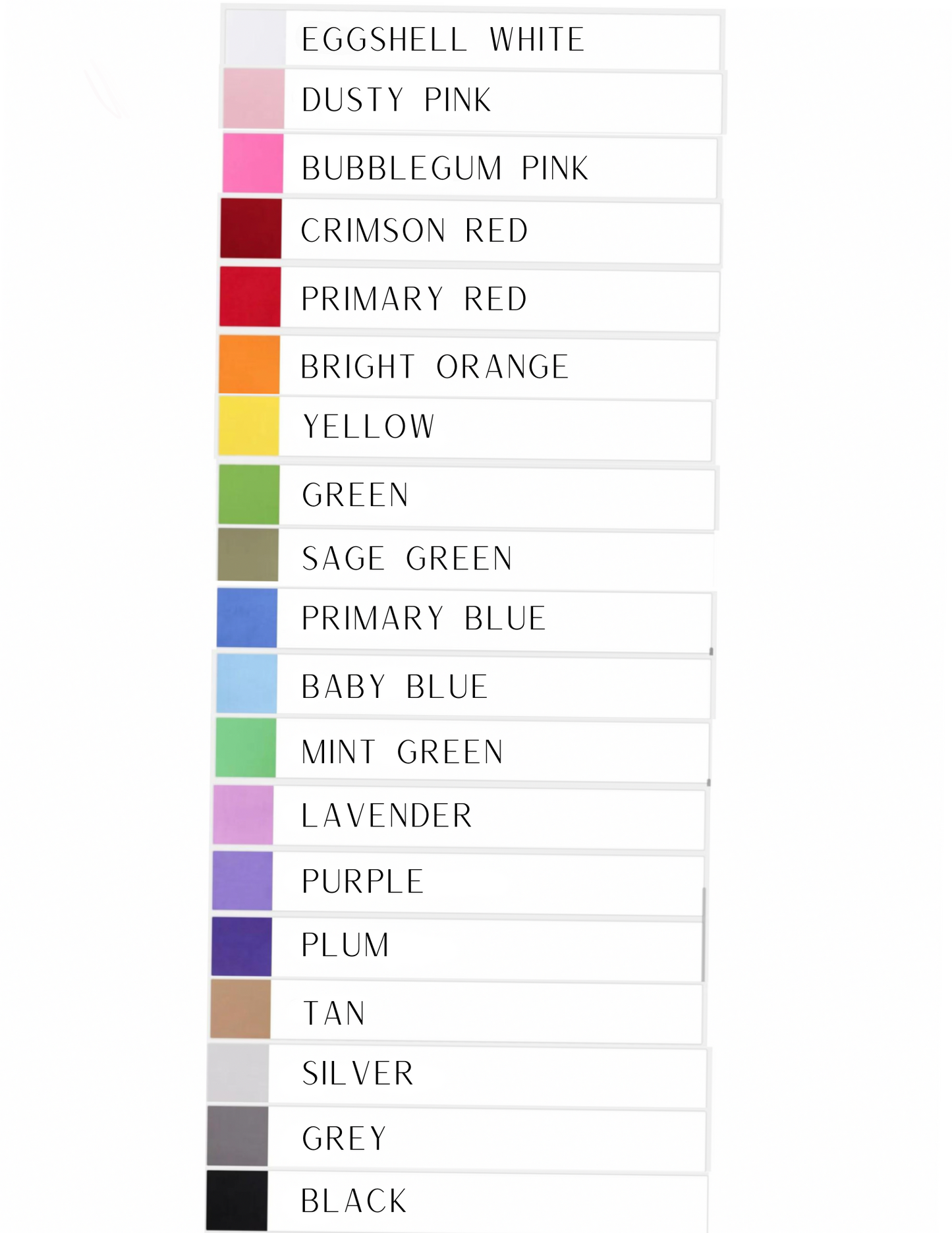The height and width of the screenshot is (1233, 952).
Task: Select the Primary Red swatch
Action: tap(250, 297)
